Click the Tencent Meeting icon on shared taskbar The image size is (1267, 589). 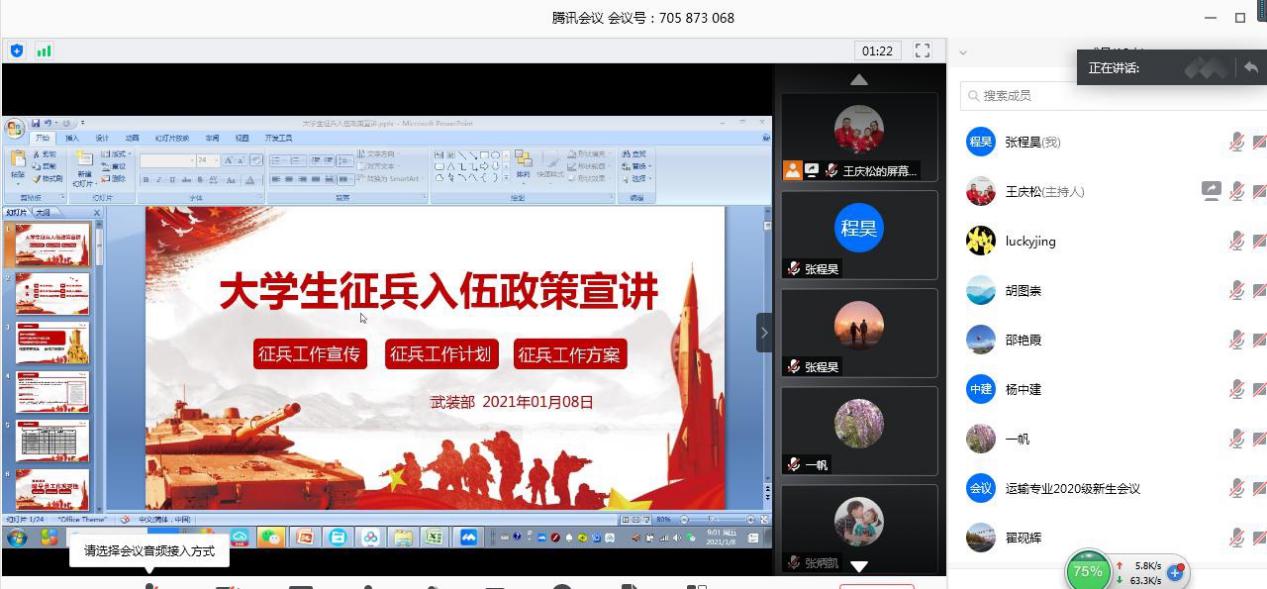(x=468, y=537)
